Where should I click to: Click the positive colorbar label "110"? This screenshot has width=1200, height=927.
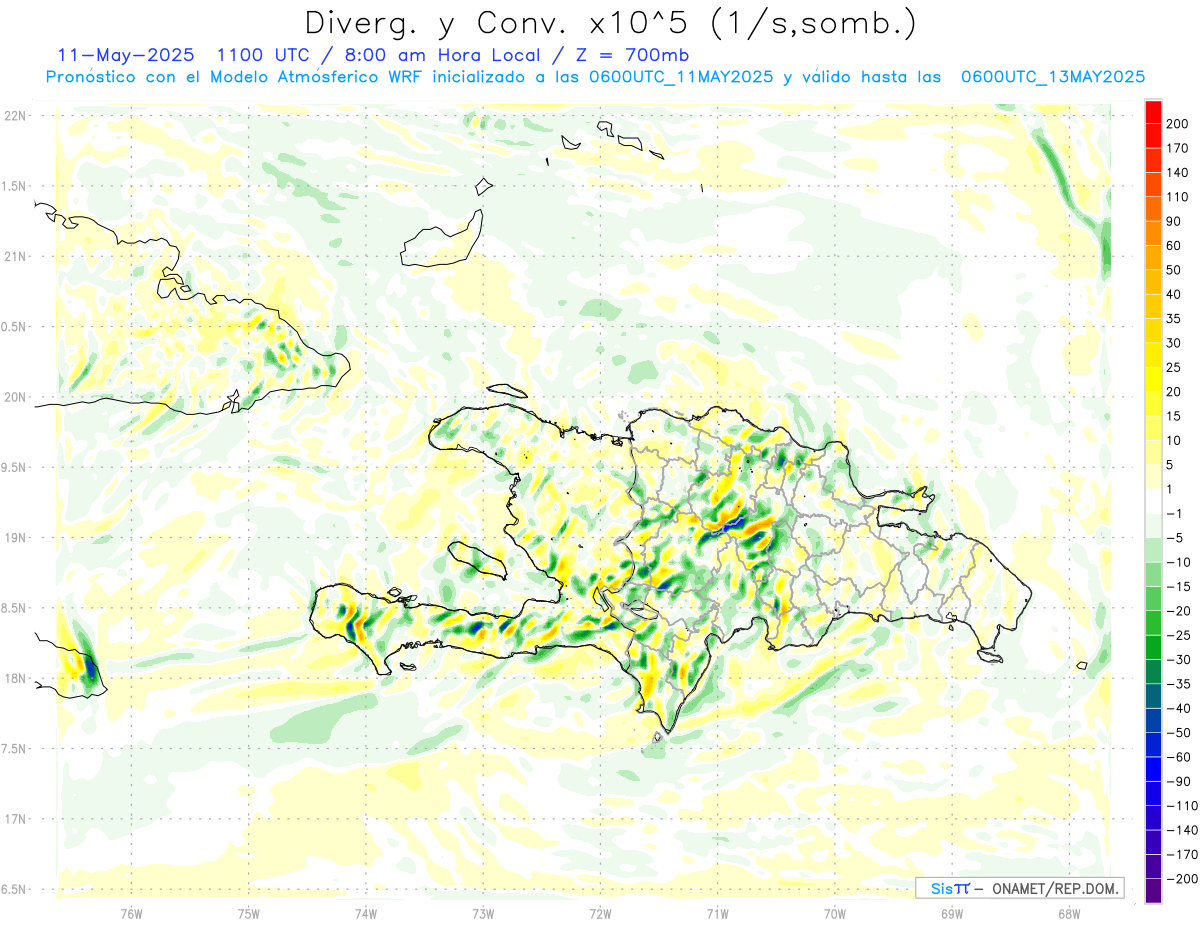pyautogui.click(x=1179, y=197)
